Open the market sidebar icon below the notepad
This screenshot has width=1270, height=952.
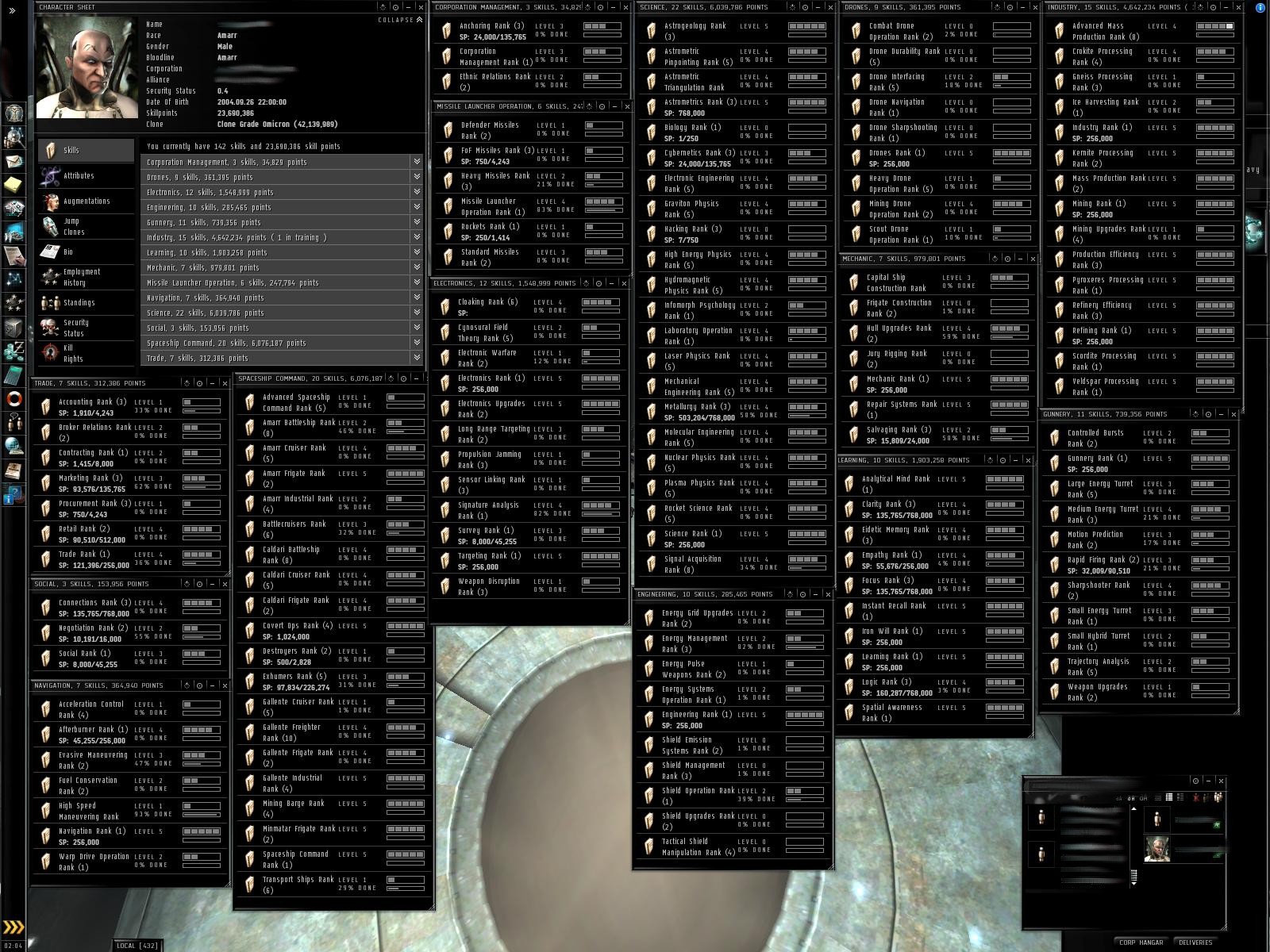pos(14,209)
